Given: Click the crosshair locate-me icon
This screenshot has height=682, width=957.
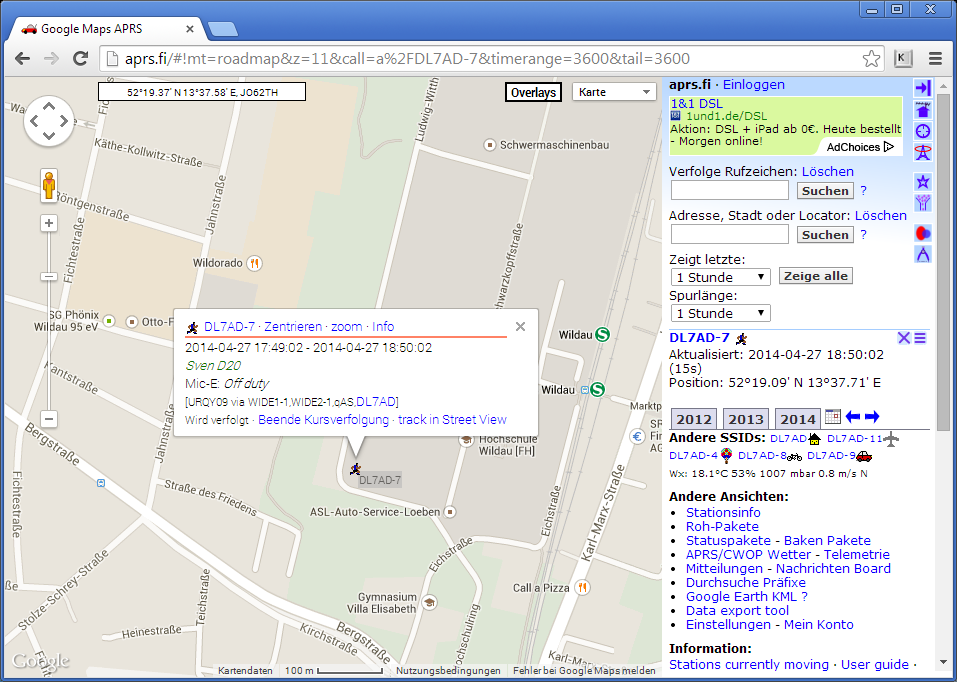Looking at the screenshot, I should tap(923, 131).
